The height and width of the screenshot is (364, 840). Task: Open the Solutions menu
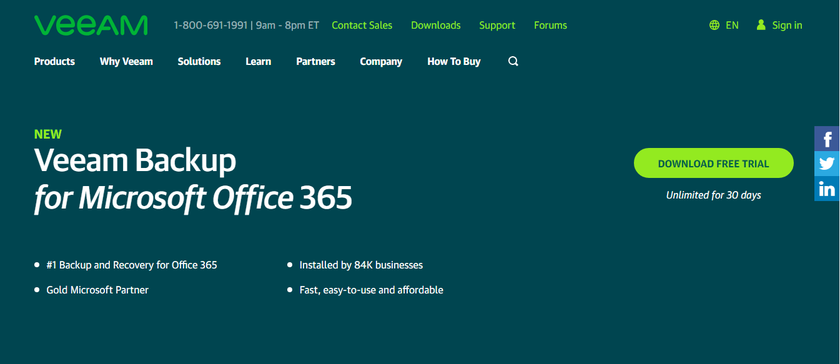[x=199, y=62]
